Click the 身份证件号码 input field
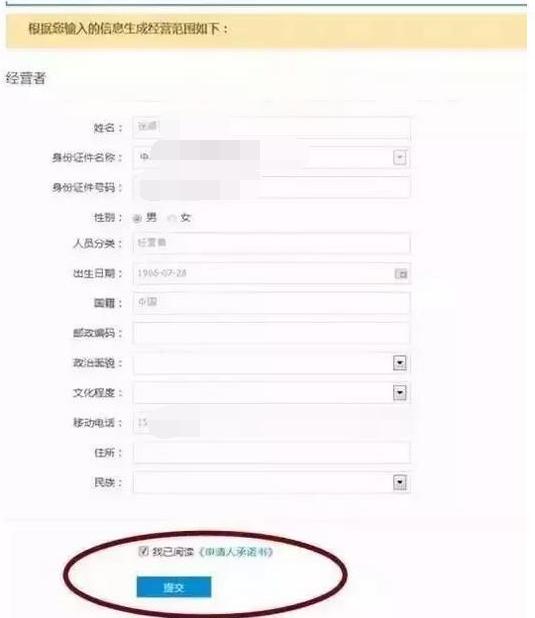This screenshot has height=618, width=535. (272, 187)
